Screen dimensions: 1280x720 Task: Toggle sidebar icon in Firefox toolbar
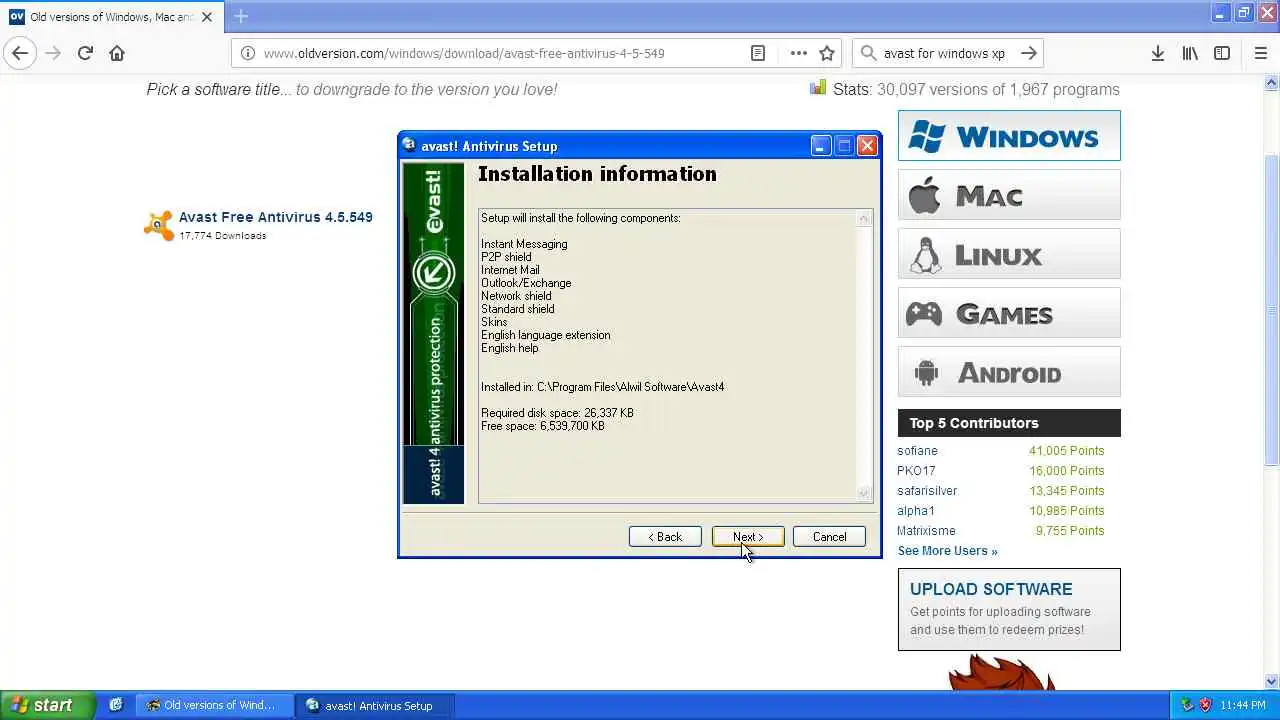point(1222,53)
